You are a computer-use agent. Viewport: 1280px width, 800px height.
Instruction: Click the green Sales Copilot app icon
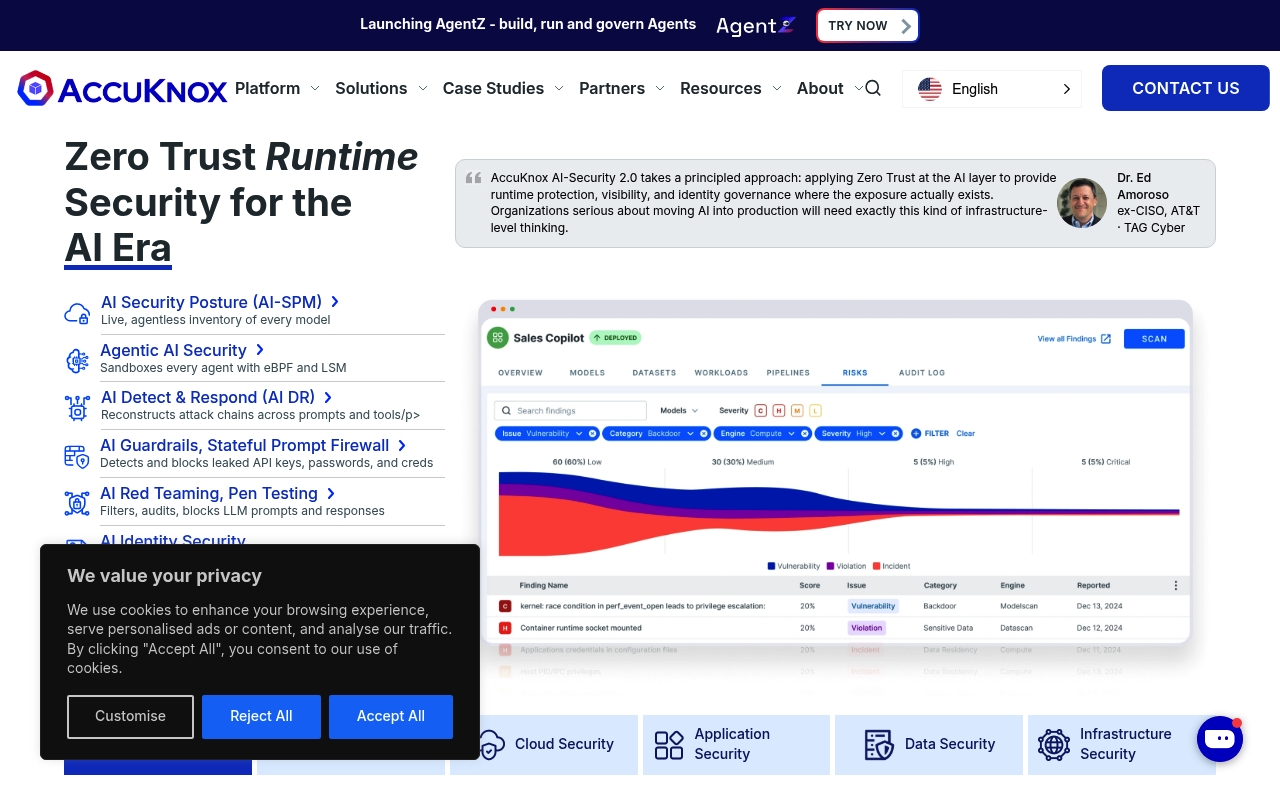click(x=497, y=338)
